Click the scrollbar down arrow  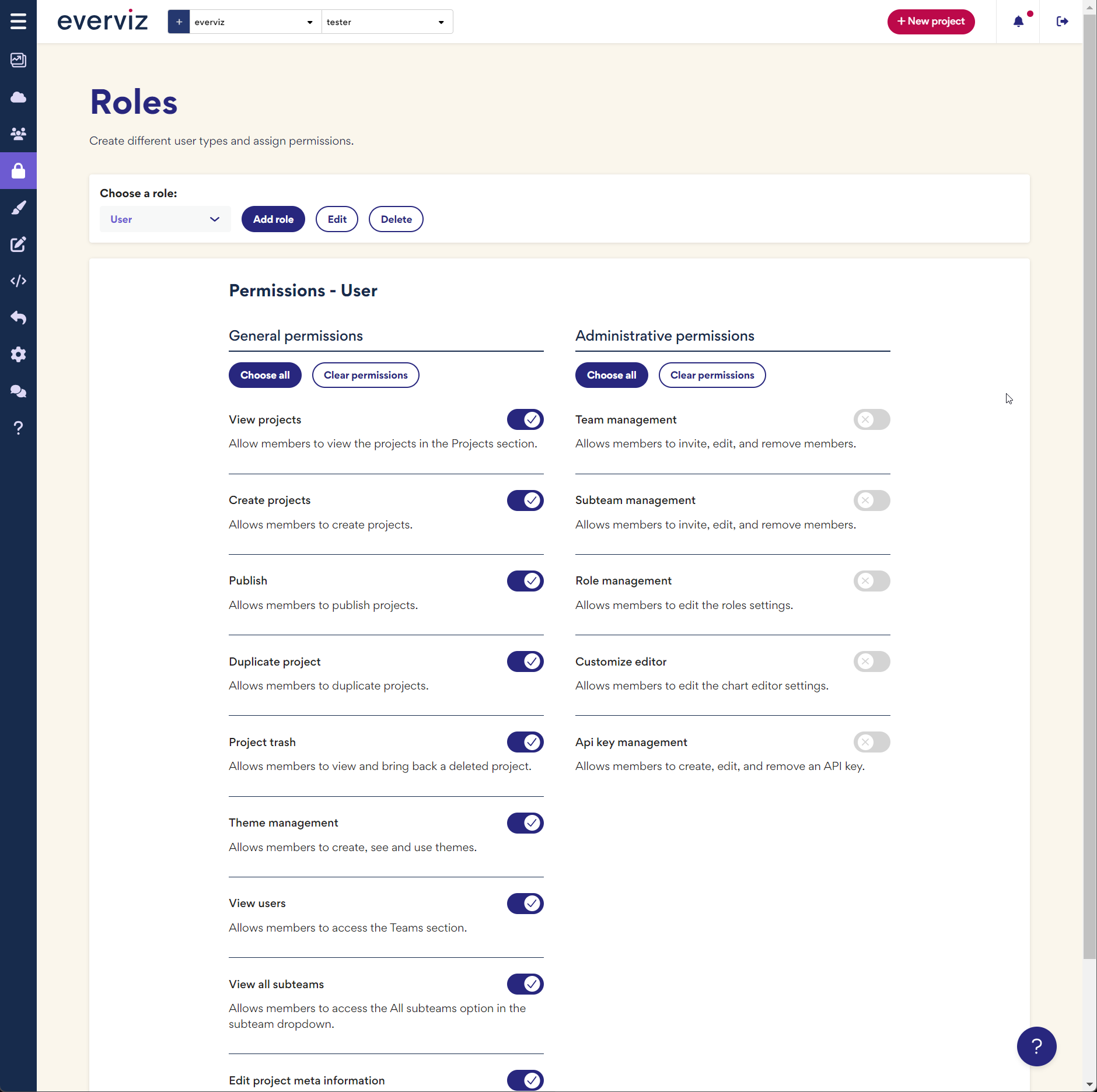[x=1089, y=1085]
